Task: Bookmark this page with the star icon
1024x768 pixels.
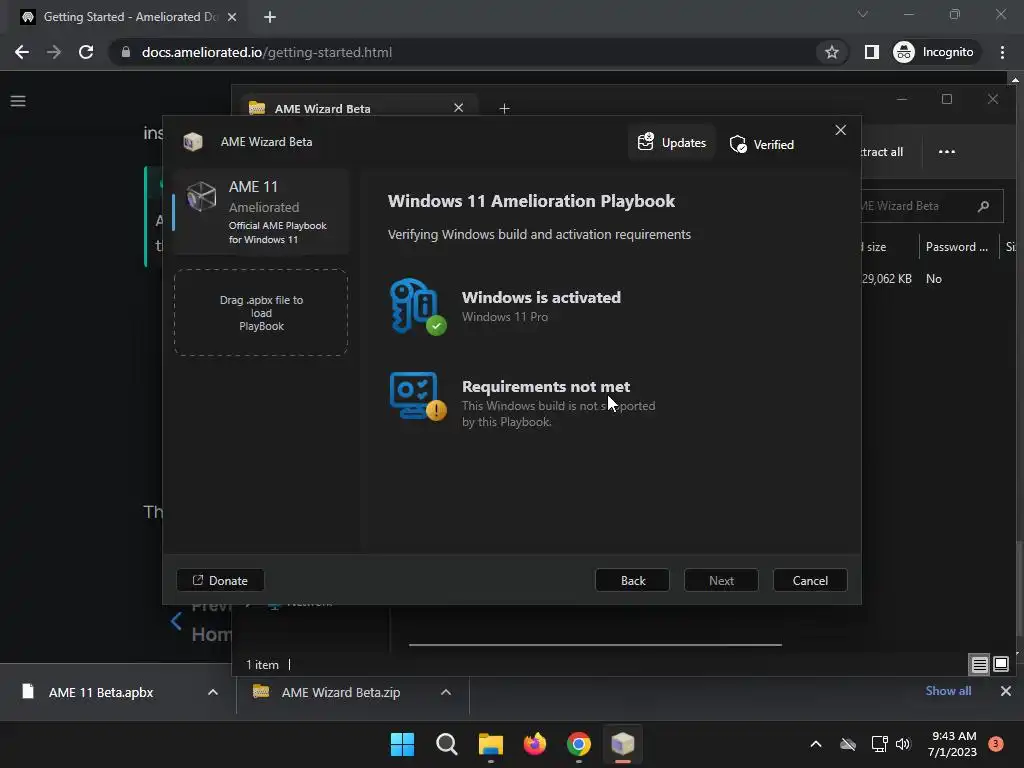Action: tap(831, 52)
